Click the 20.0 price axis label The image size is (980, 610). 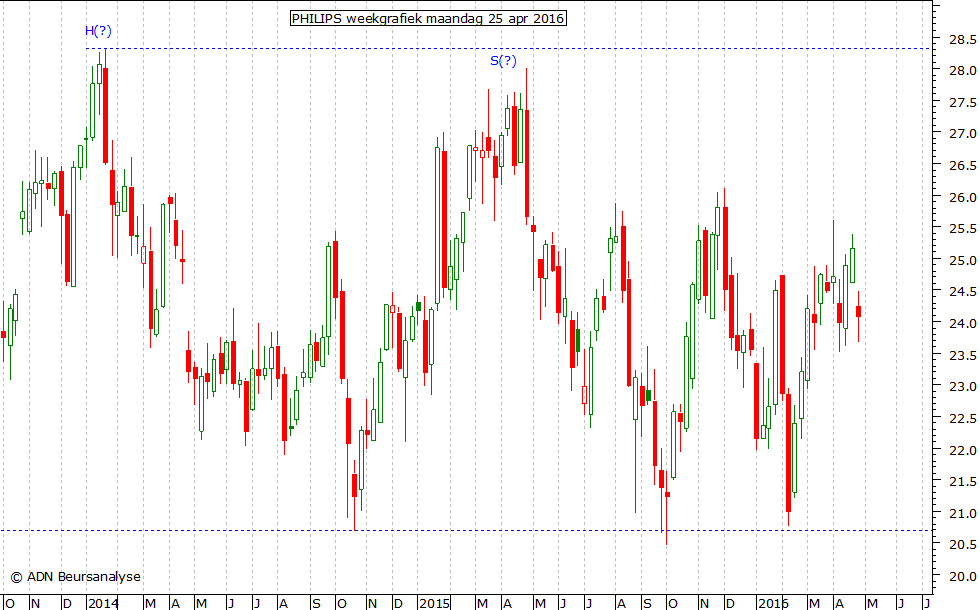click(x=962, y=577)
